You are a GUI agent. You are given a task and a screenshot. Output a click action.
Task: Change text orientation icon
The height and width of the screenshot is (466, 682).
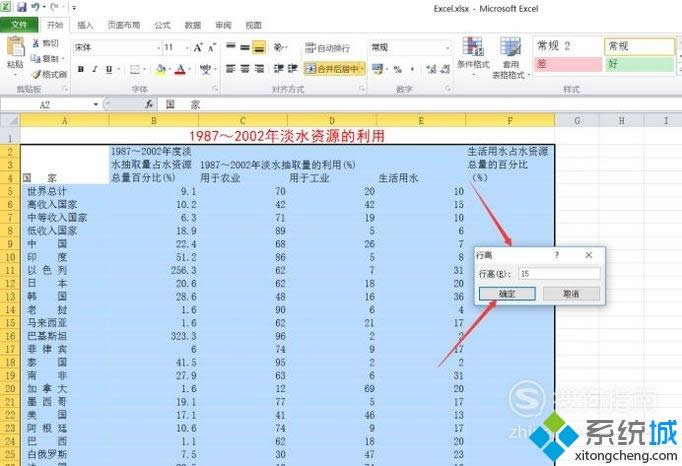pyautogui.click(x=278, y=47)
